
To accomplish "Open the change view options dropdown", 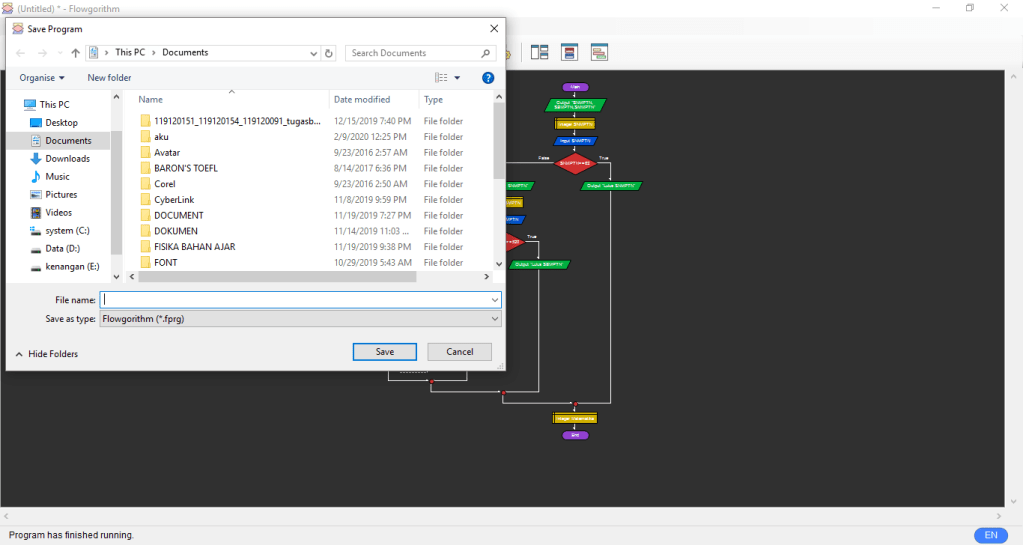I will point(457,77).
